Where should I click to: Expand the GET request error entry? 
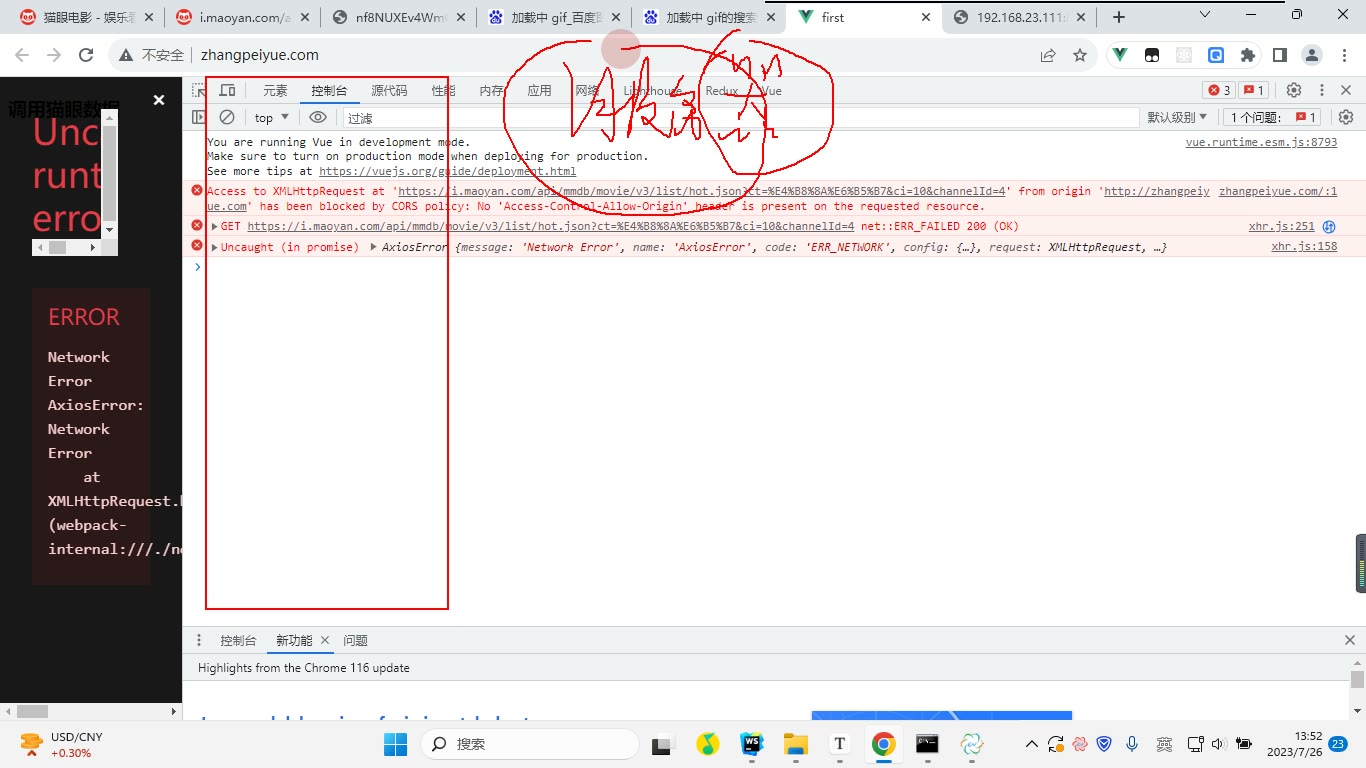215,226
